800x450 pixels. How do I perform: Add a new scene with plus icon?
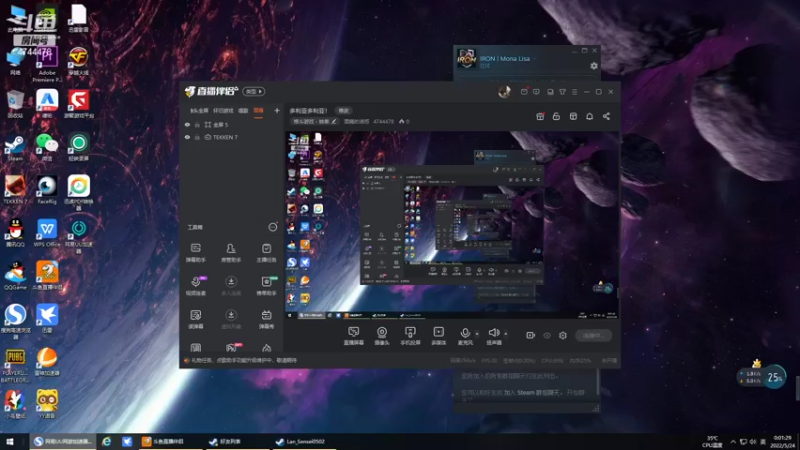click(277, 110)
